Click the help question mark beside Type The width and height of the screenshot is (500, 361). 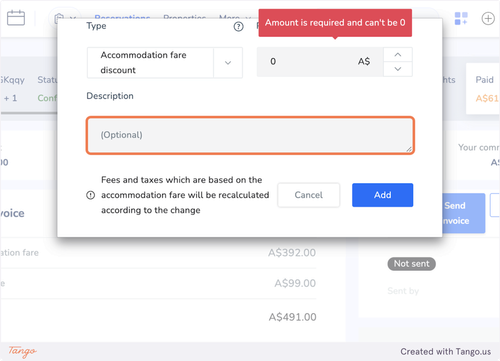pos(238,27)
